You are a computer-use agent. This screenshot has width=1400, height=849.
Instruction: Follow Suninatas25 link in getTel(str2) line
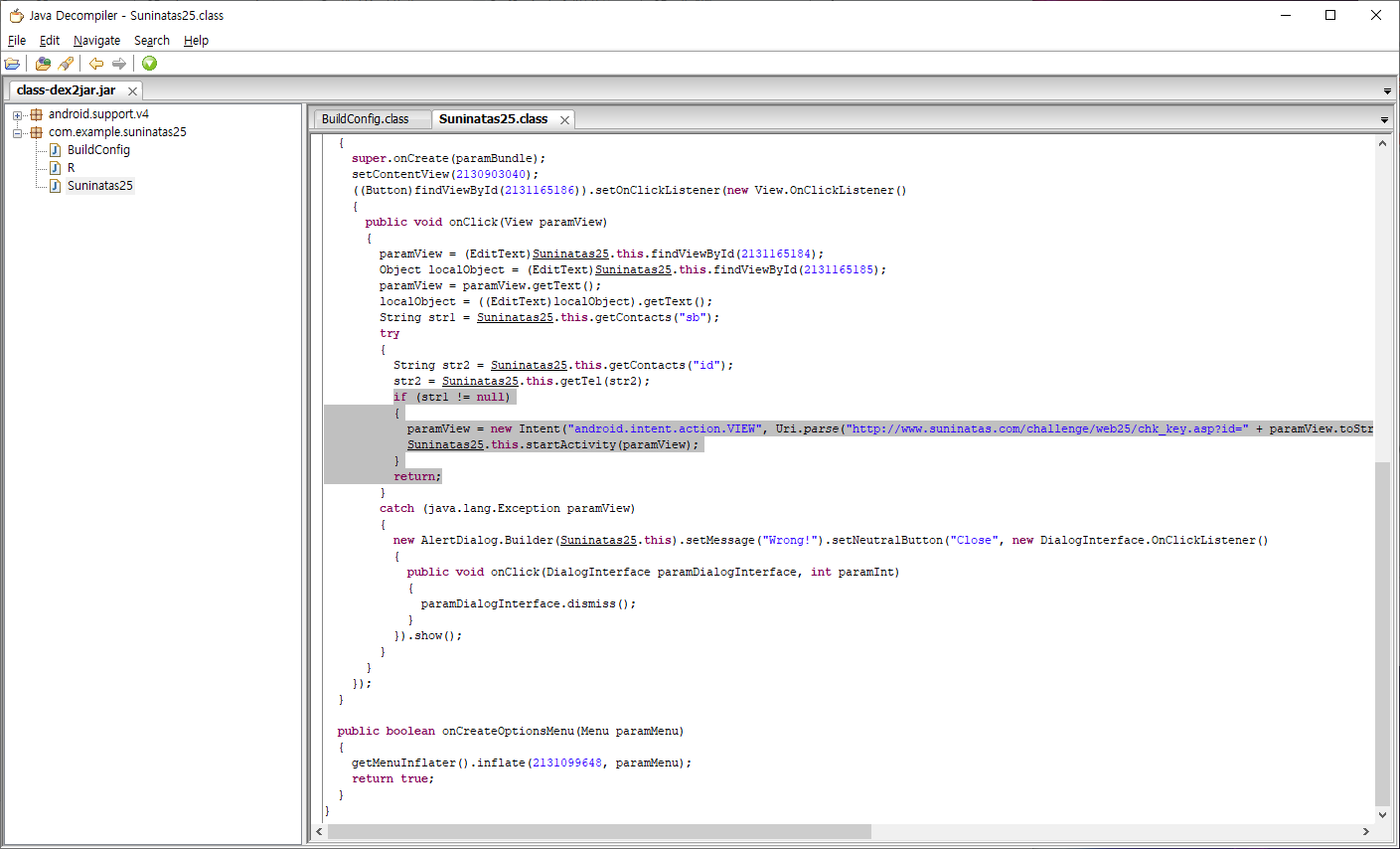click(480, 382)
